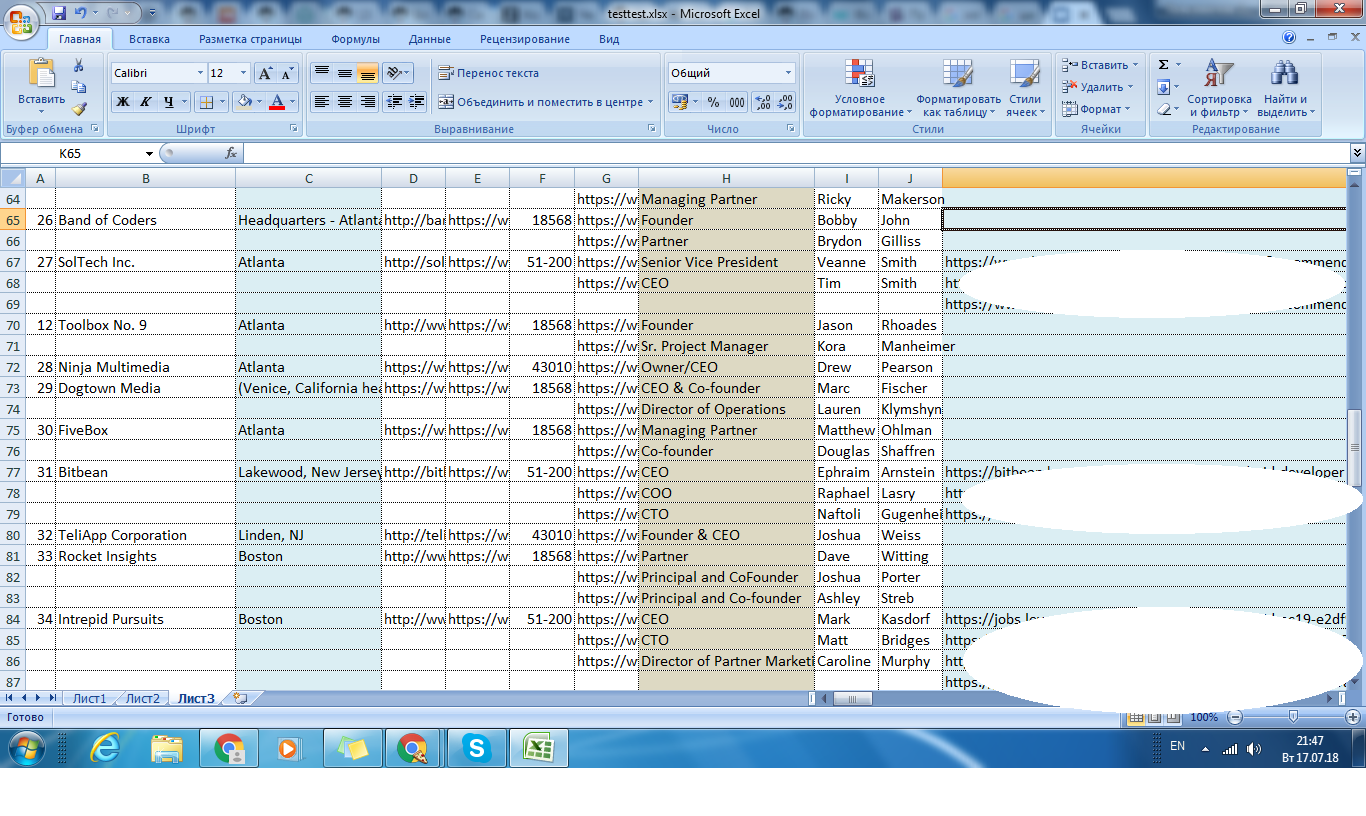Click the AutoSum sigma icon
Screen dimensions: 1366x816
1163,65
